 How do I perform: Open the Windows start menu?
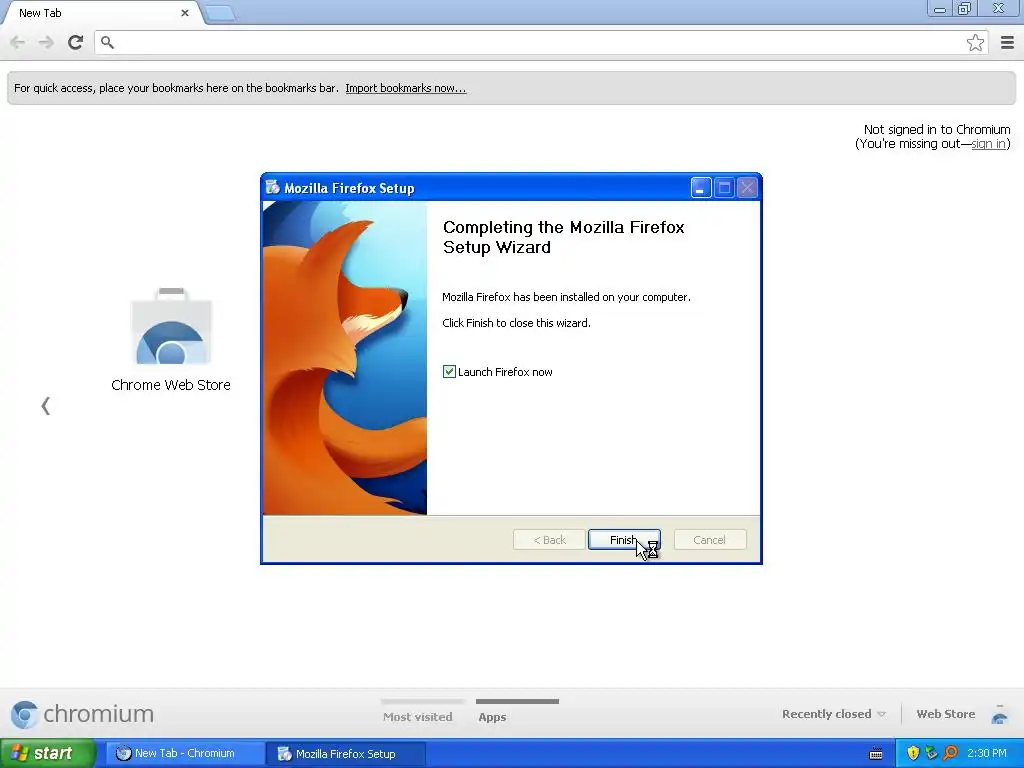tap(48, 753)
